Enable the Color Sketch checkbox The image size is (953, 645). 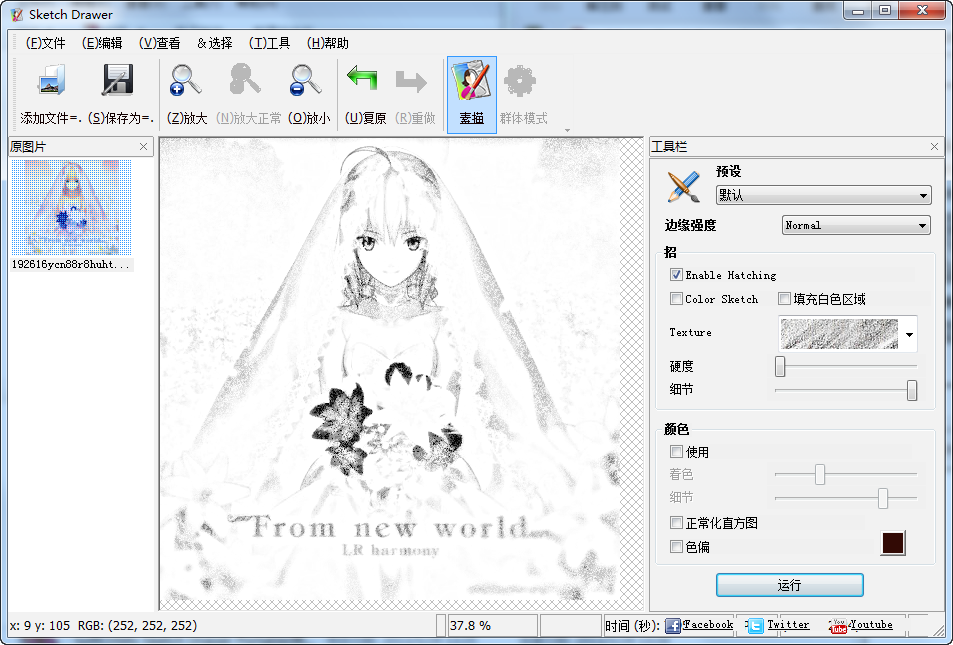[x=677, y=298]
